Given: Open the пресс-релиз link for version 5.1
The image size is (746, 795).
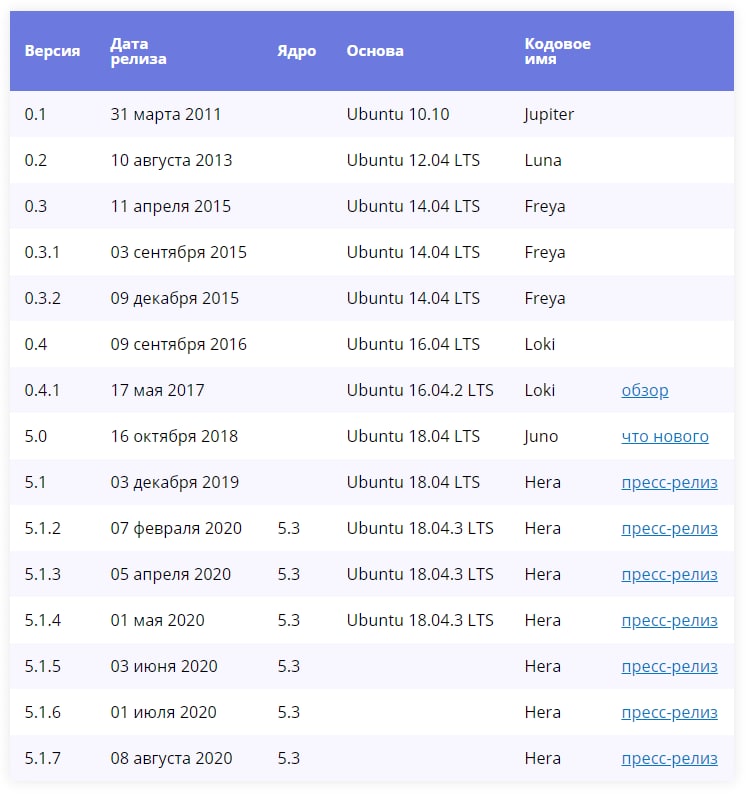Looking at the screenshot, I should click(669, 482).
